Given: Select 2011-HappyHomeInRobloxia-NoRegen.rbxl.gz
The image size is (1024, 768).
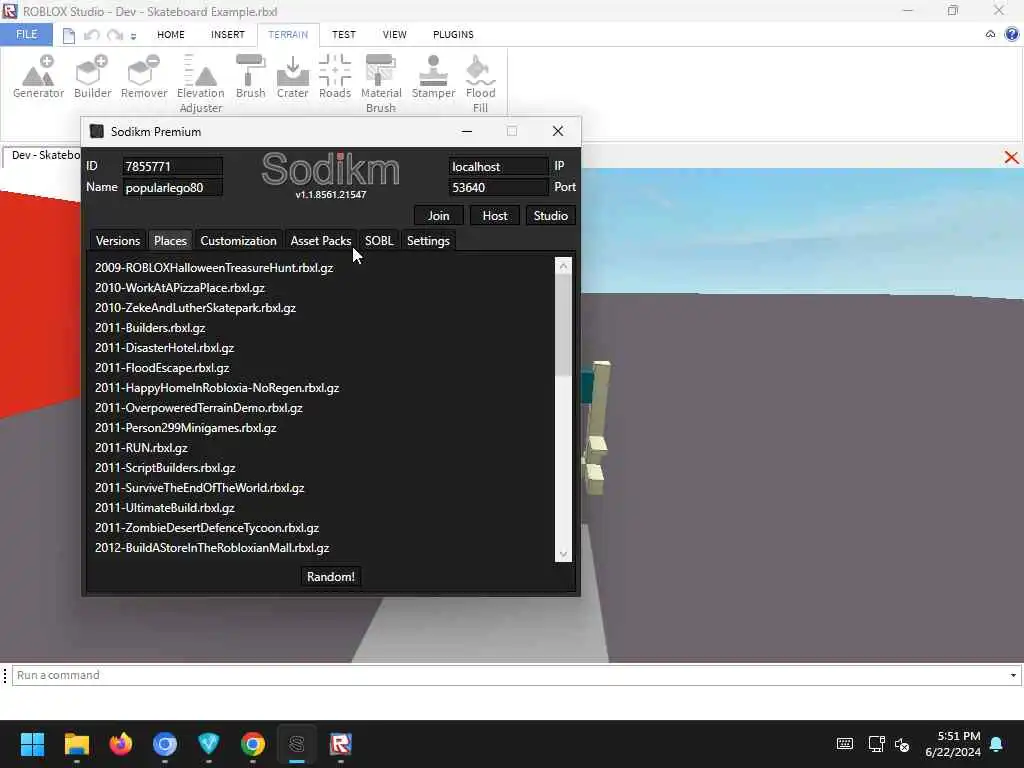Looking at the screenshot, I should coord(217,388).
